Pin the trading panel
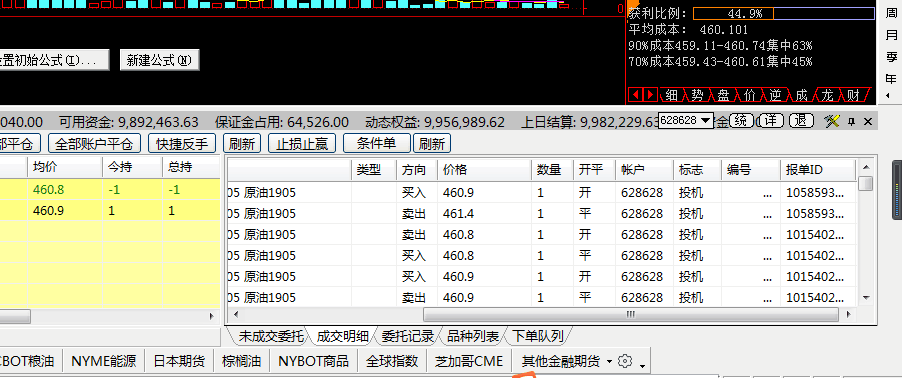 pos(852,121)
